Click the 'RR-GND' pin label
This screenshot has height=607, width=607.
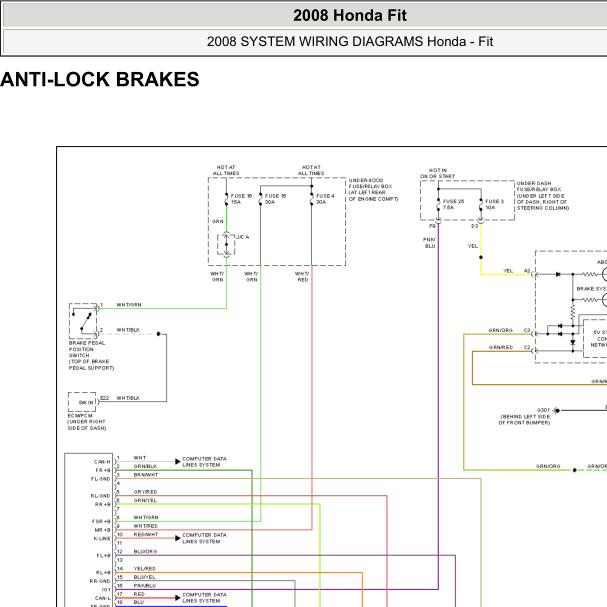tap(100, 581)
